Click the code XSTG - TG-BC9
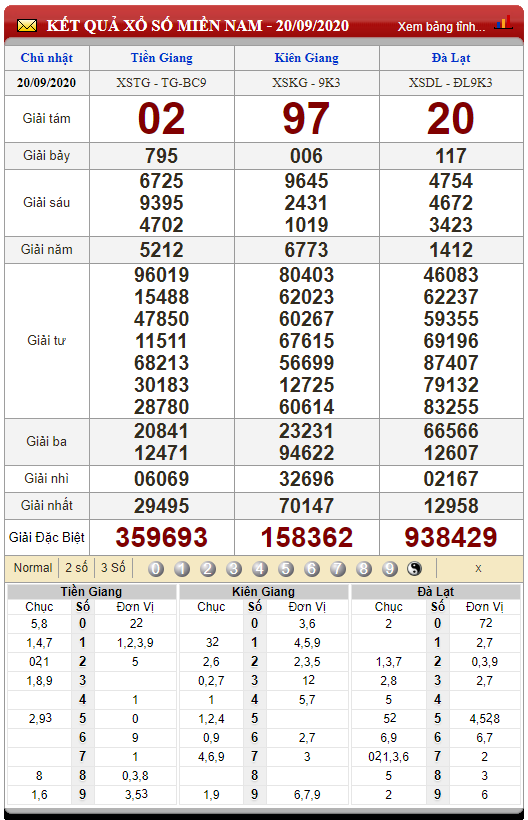Viewport: 528px width, 820px height. (162, 83)
